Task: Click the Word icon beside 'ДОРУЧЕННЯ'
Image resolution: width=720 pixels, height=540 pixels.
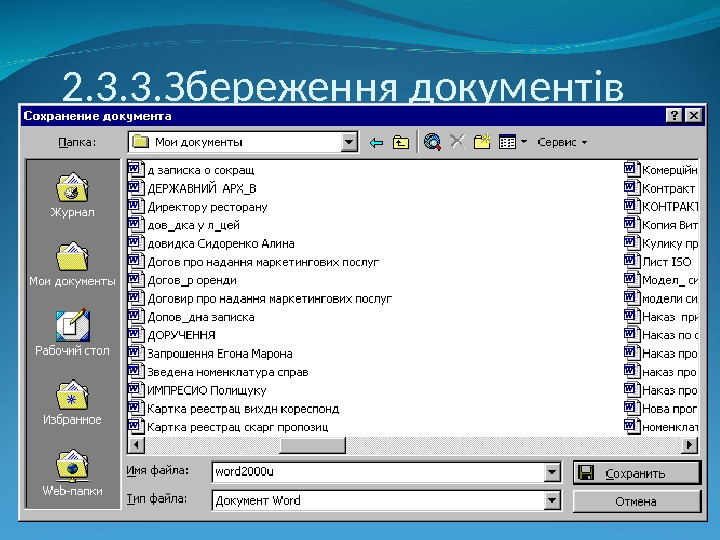Action: [135, 335]
